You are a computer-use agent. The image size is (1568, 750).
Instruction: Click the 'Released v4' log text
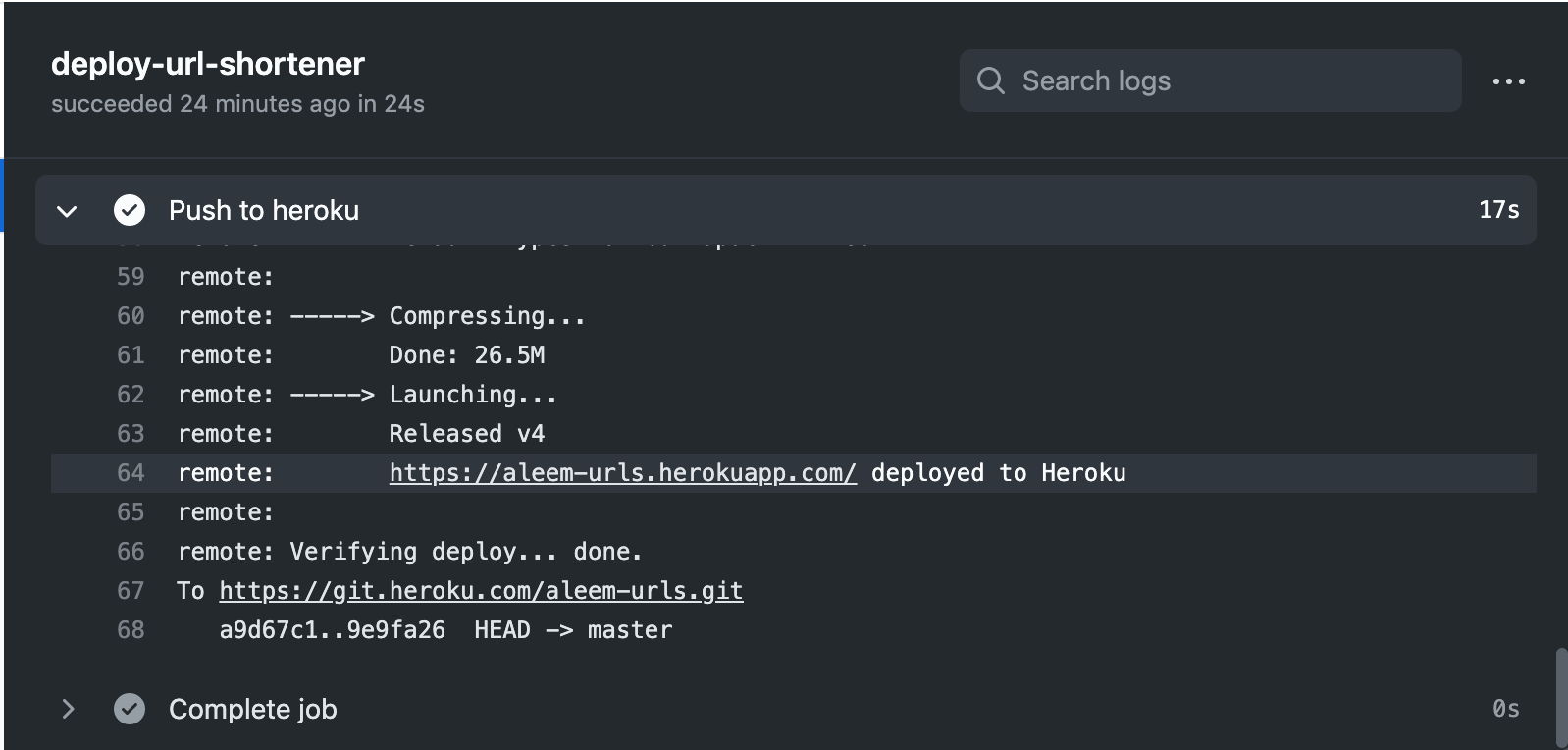[x=467, y=434]
